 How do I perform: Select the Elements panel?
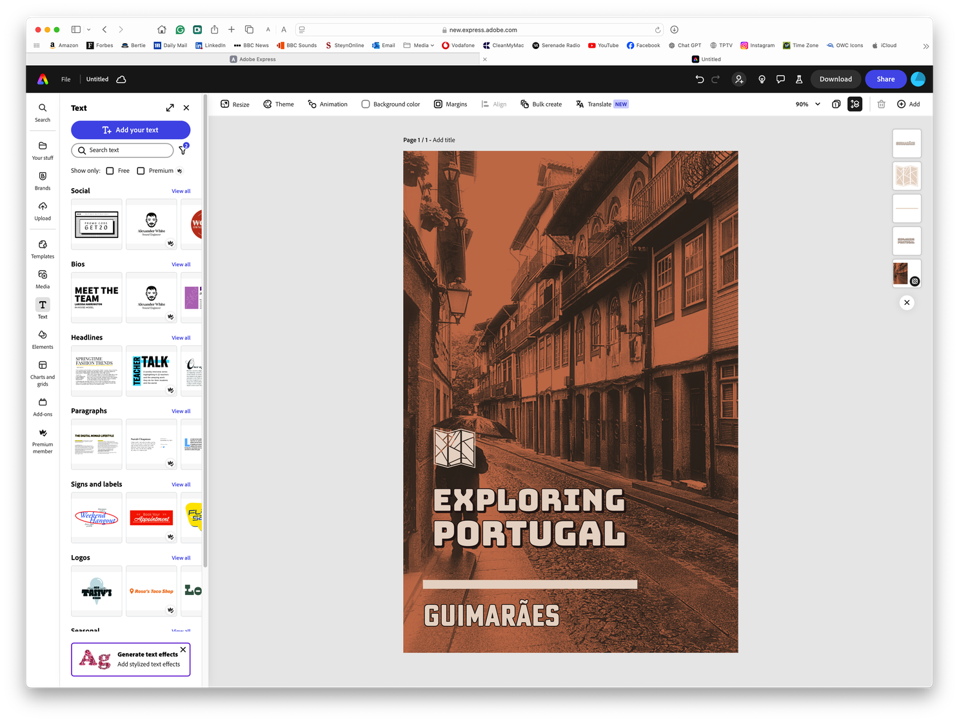[42, 338]
